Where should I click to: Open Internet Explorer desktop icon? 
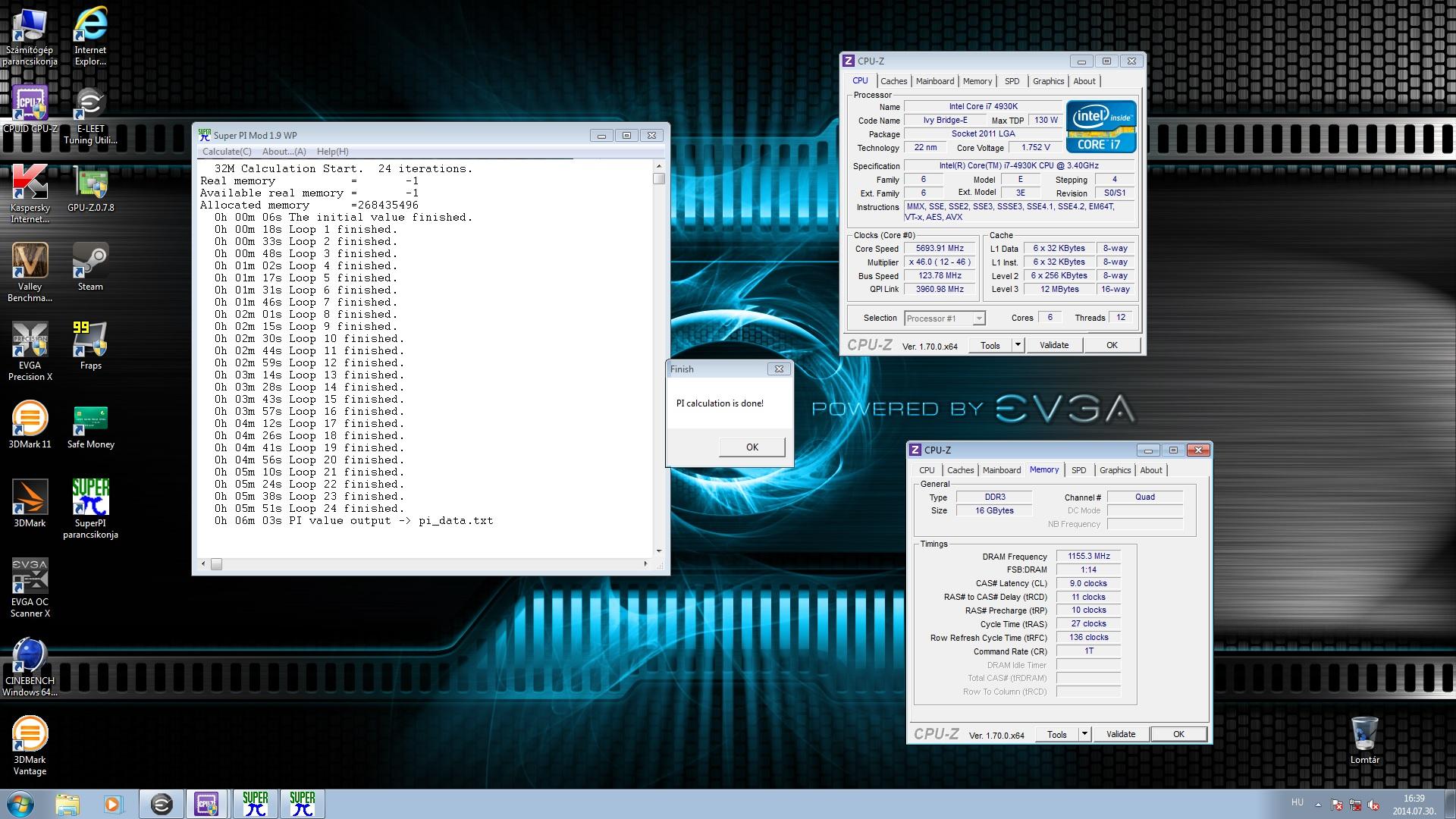[90, 36]
